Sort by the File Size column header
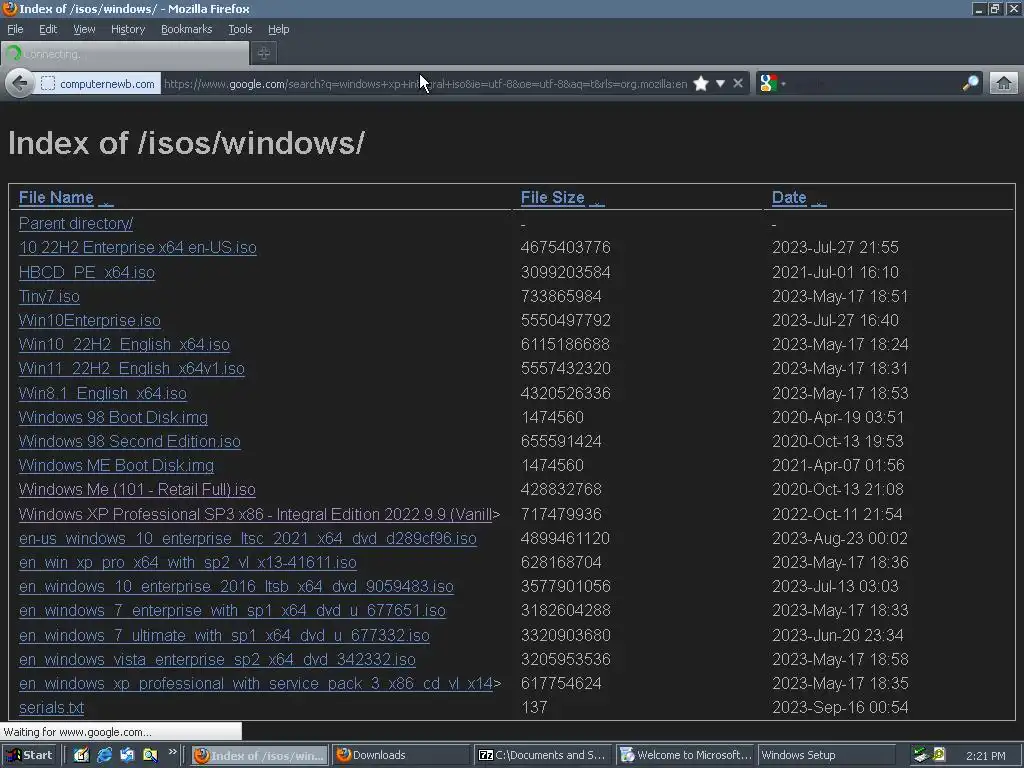The width and height of the screenshot is (1024, 768). pyautogui.click(x=552, y=197)
